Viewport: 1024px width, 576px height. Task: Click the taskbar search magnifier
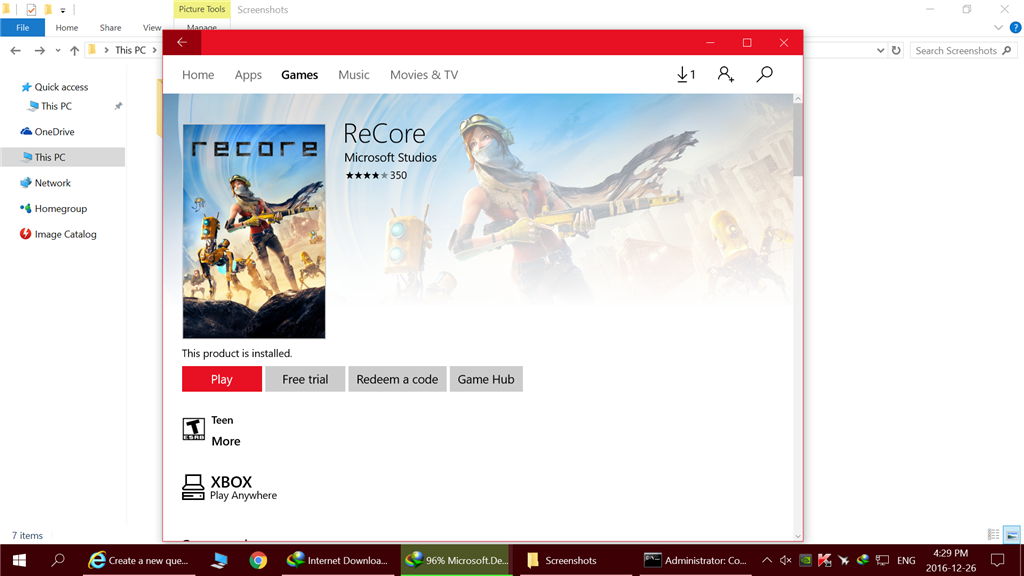tap(58, 560)
